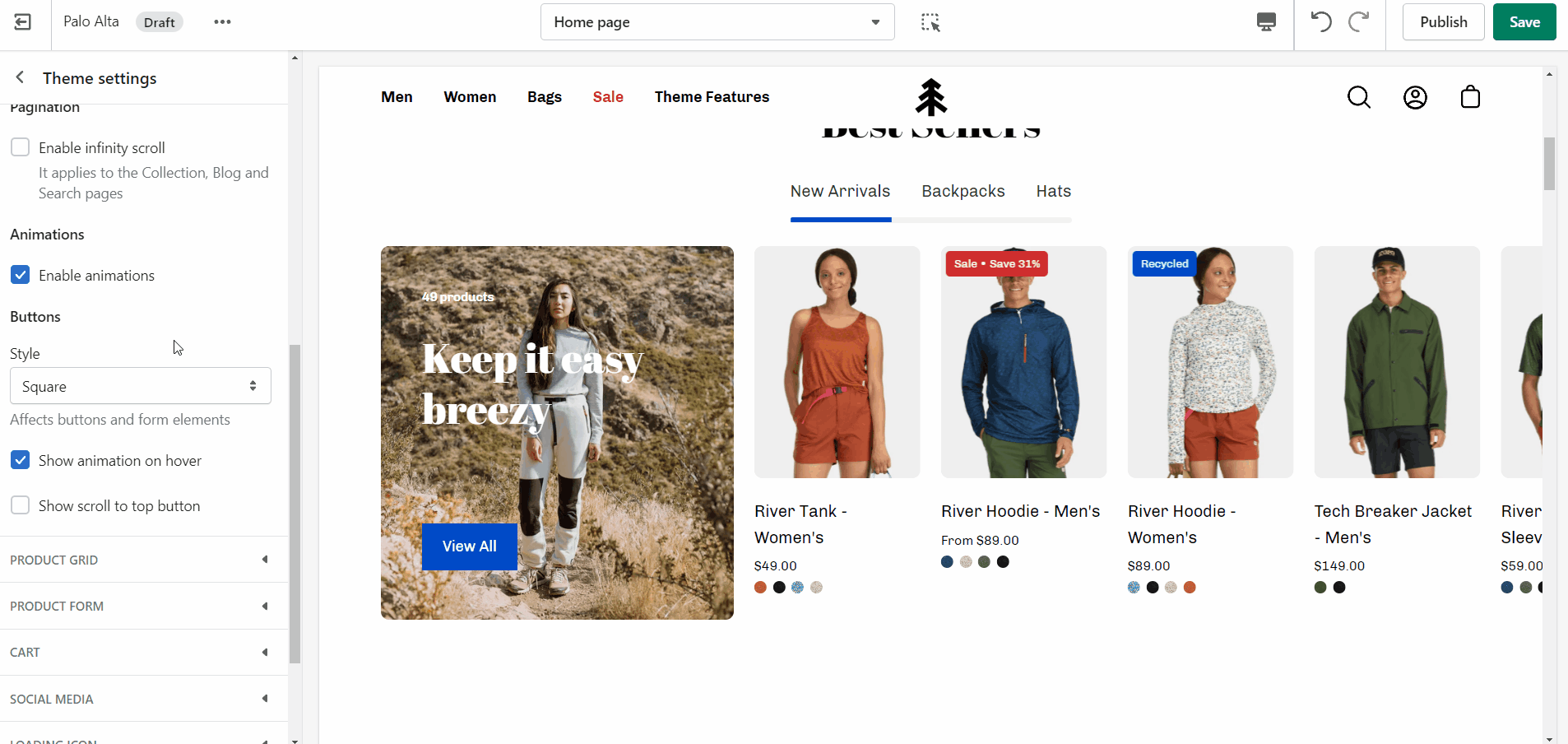1568x744 pixels.
Task: Open the three-dot more actions menu
Action: (222, 22)
